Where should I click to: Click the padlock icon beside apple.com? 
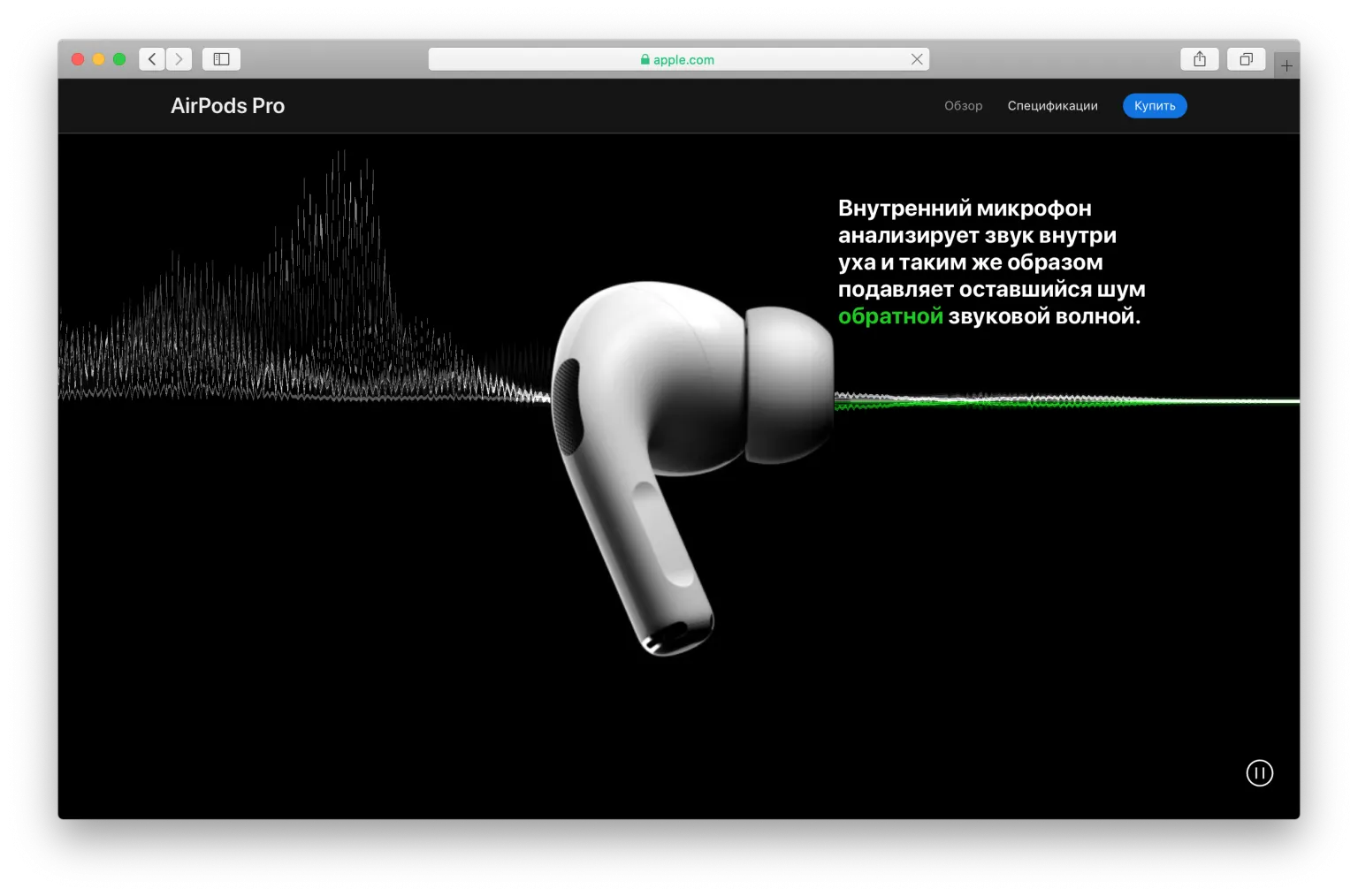pyautogui.click(x=645, y=60)
